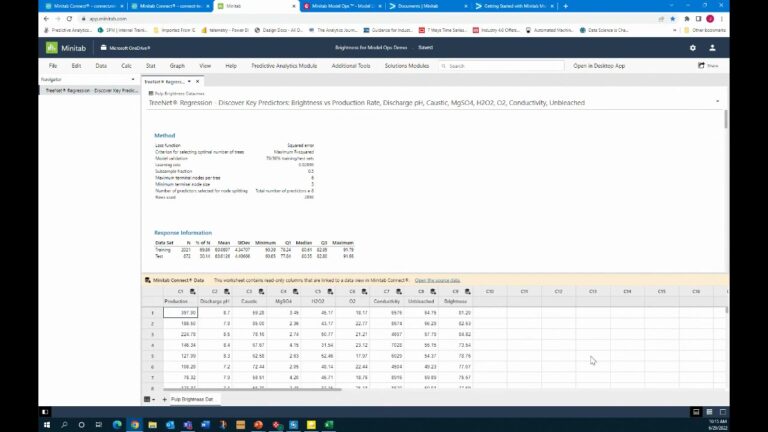Viewport: 768px width, 432px height.
Task: Open the worksheet list dropdown at bottom left
Action: tap(149, 399)
